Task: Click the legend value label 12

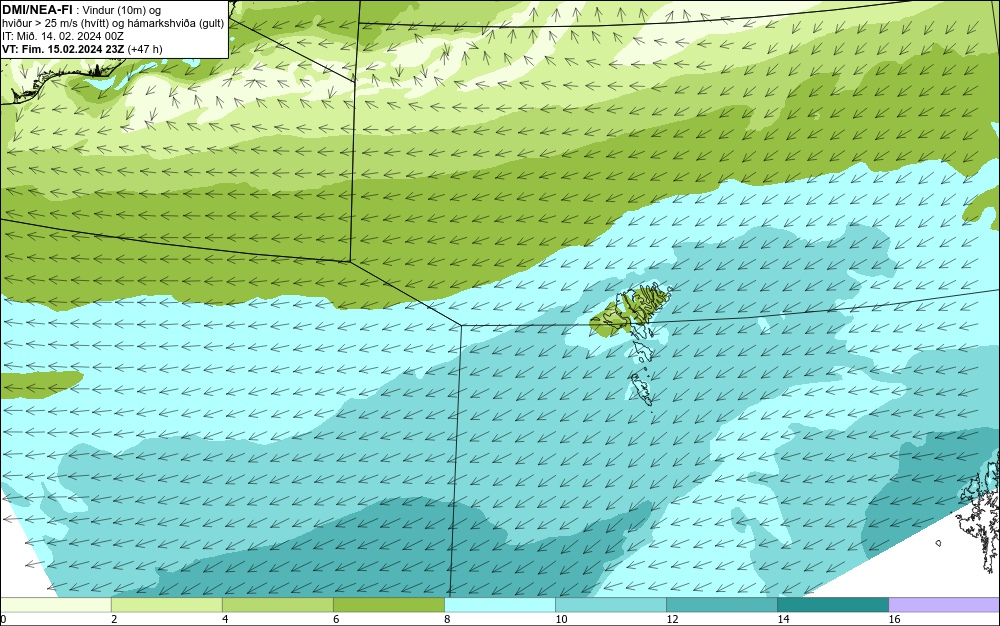Action: (672, 619)
